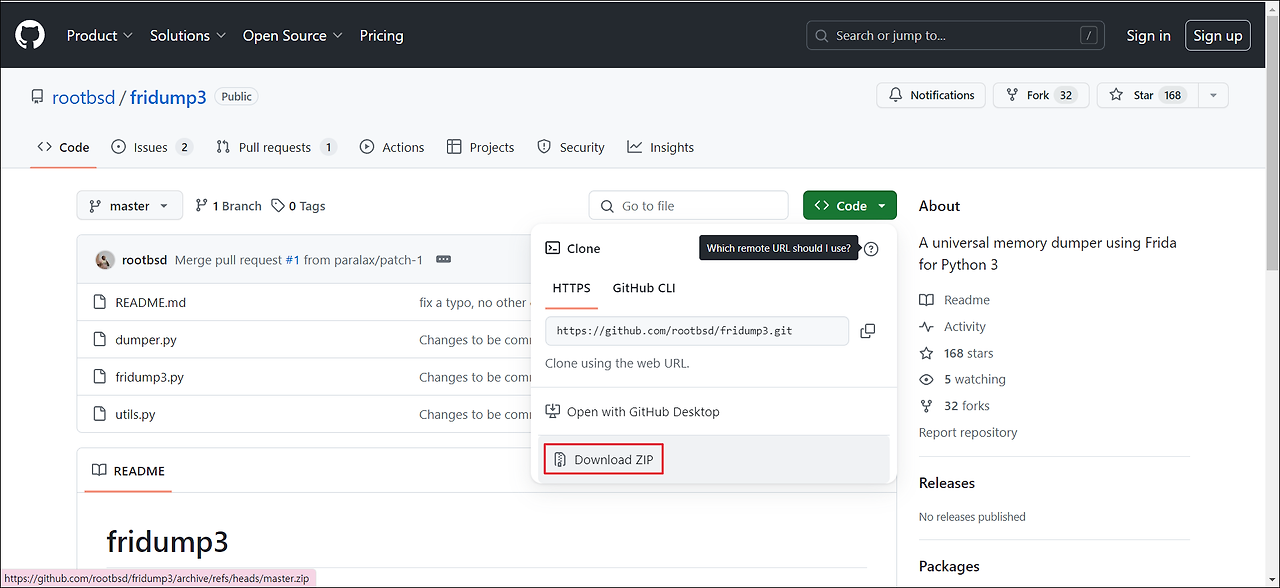The image size is (1280, 588).
Task: Open the fridump3 repository link
Action: click(168, 97)
